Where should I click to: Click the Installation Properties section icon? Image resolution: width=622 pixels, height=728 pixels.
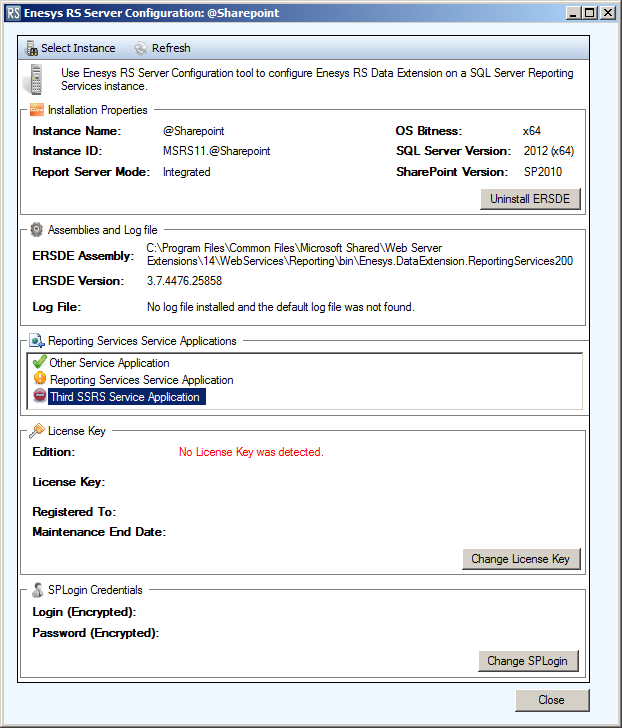point(37,110)
